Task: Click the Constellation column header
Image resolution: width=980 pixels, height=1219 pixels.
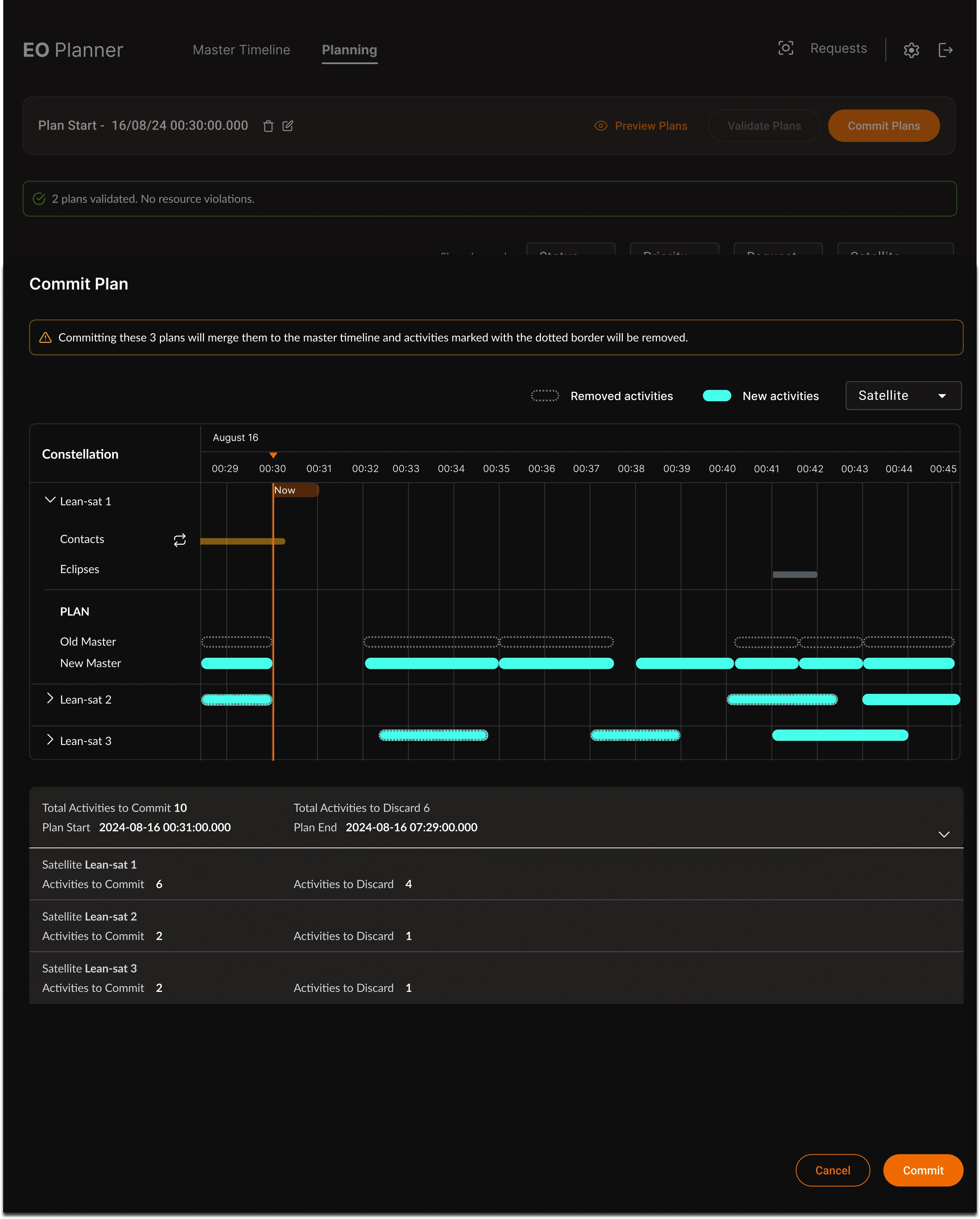Action: (x=80, y=455)
